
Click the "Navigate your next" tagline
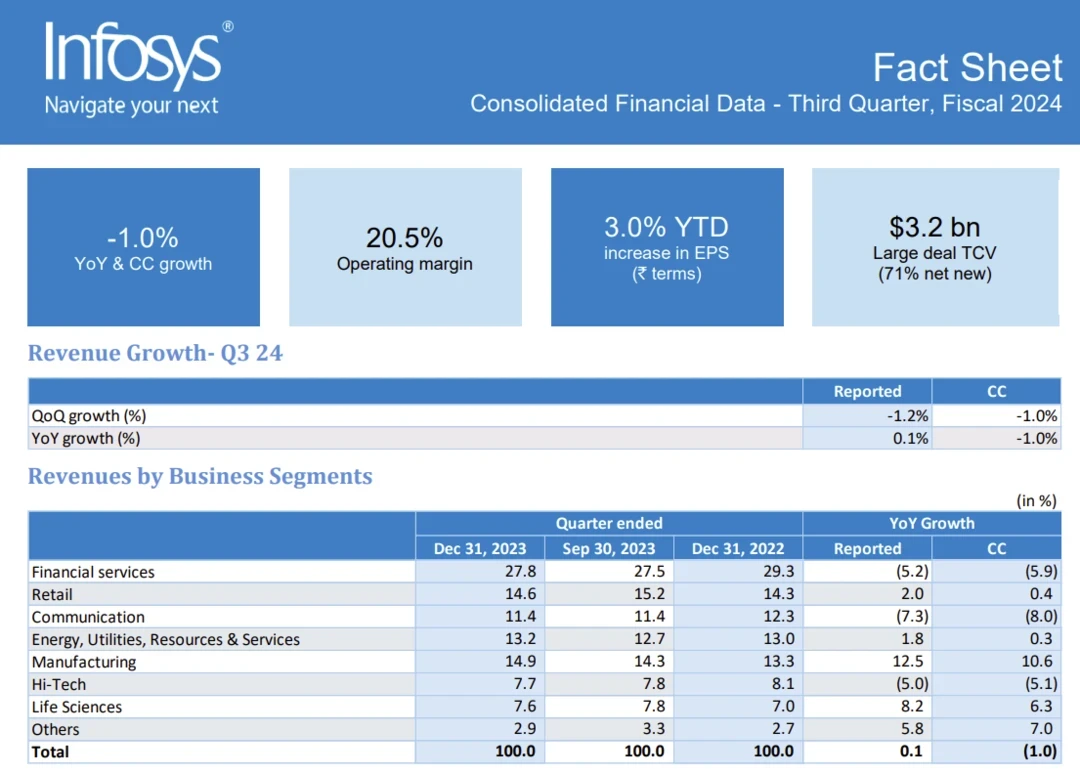pos(131,106)
